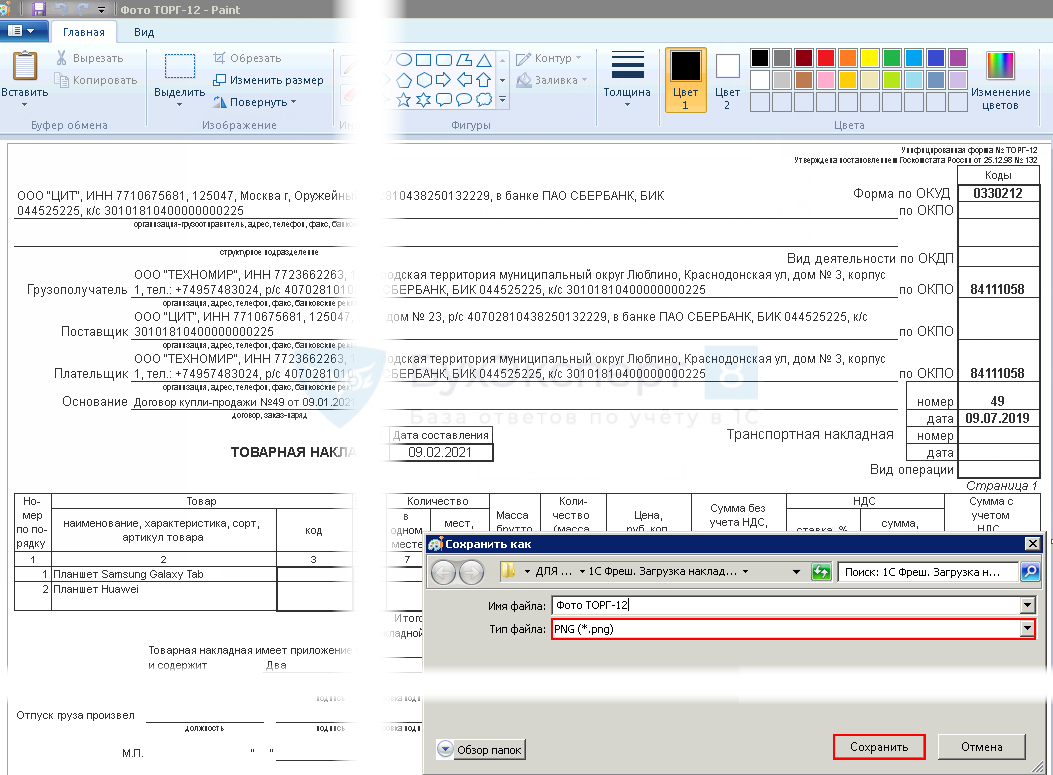This screenshot has height=775, width=1053.
Task: Click the refresh icon in the save dialog
Action: pos(821,572)
